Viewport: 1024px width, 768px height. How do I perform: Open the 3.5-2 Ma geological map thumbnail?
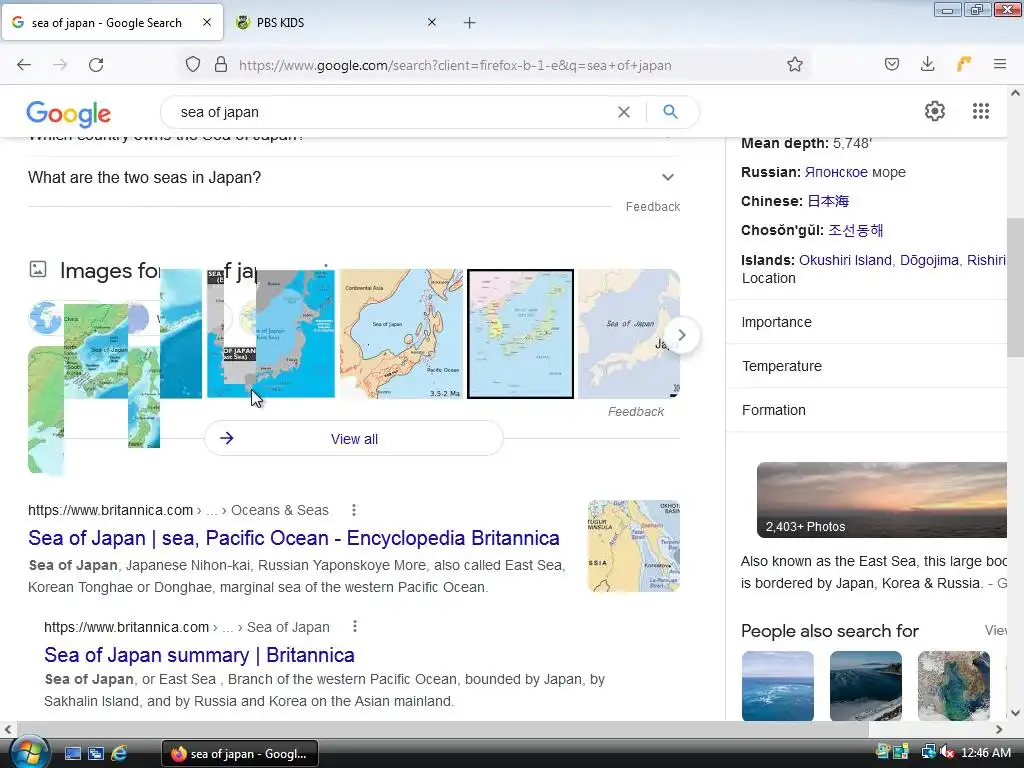pos(401,334)
